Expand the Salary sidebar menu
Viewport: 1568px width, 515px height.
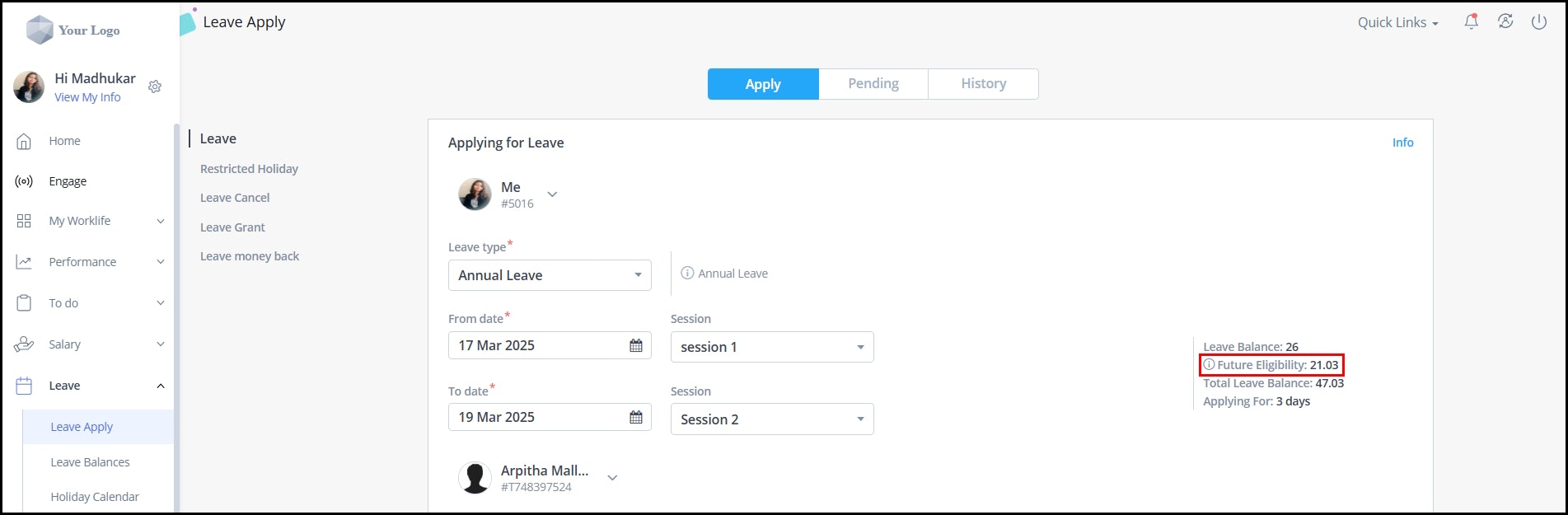pyautogui.click(x=90, y=344)
